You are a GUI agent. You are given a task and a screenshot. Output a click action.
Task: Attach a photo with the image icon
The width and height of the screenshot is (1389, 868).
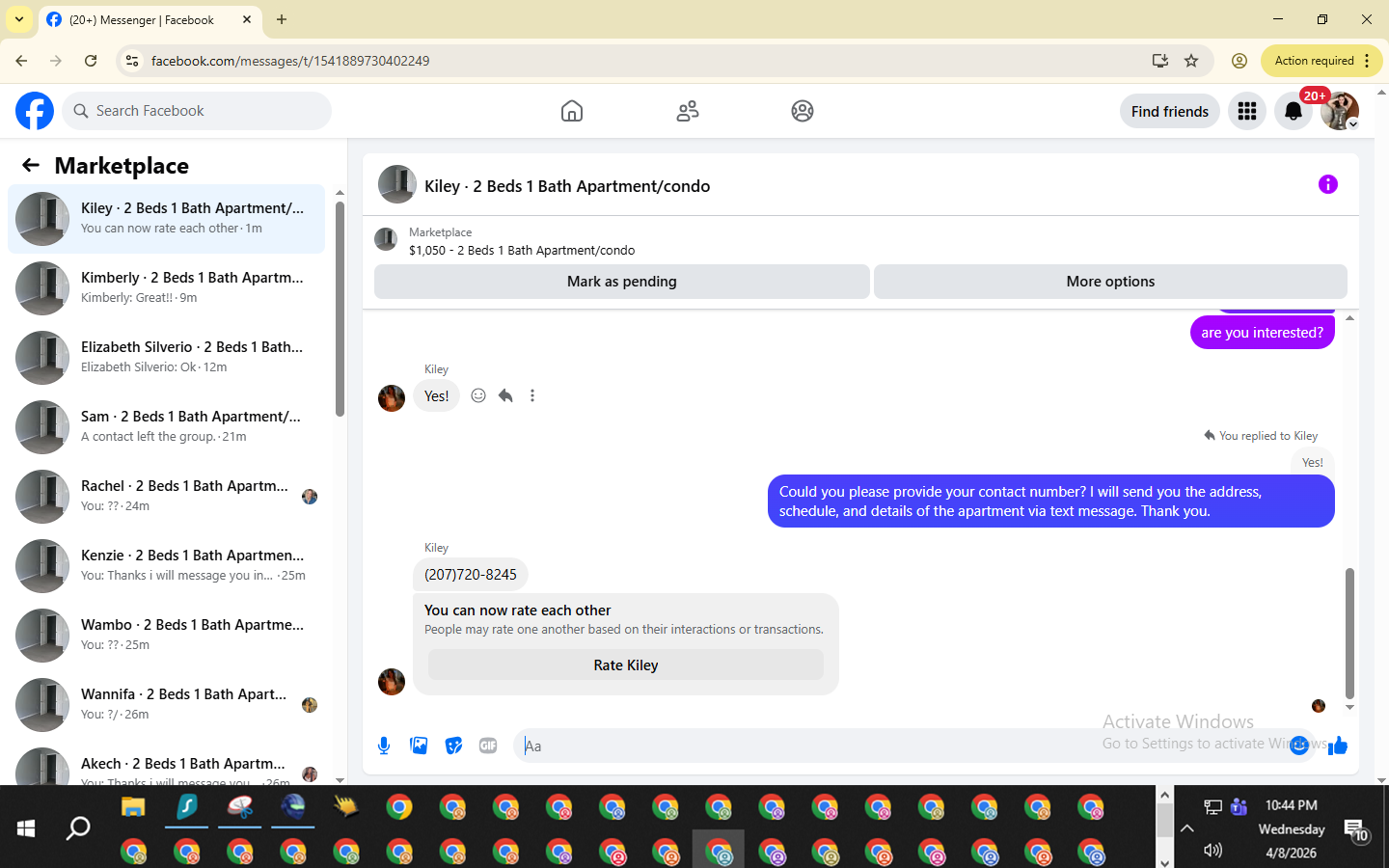(419, 746)
